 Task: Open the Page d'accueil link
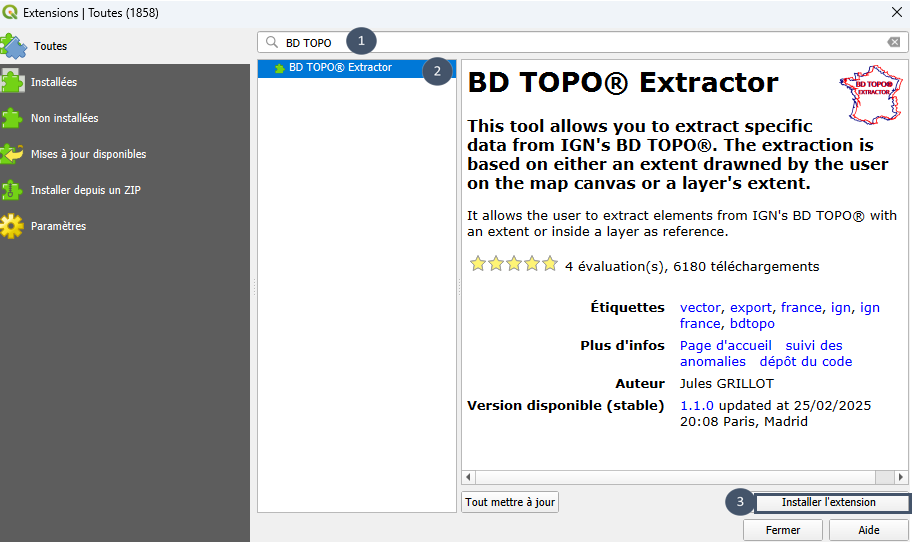coord(726,345)
